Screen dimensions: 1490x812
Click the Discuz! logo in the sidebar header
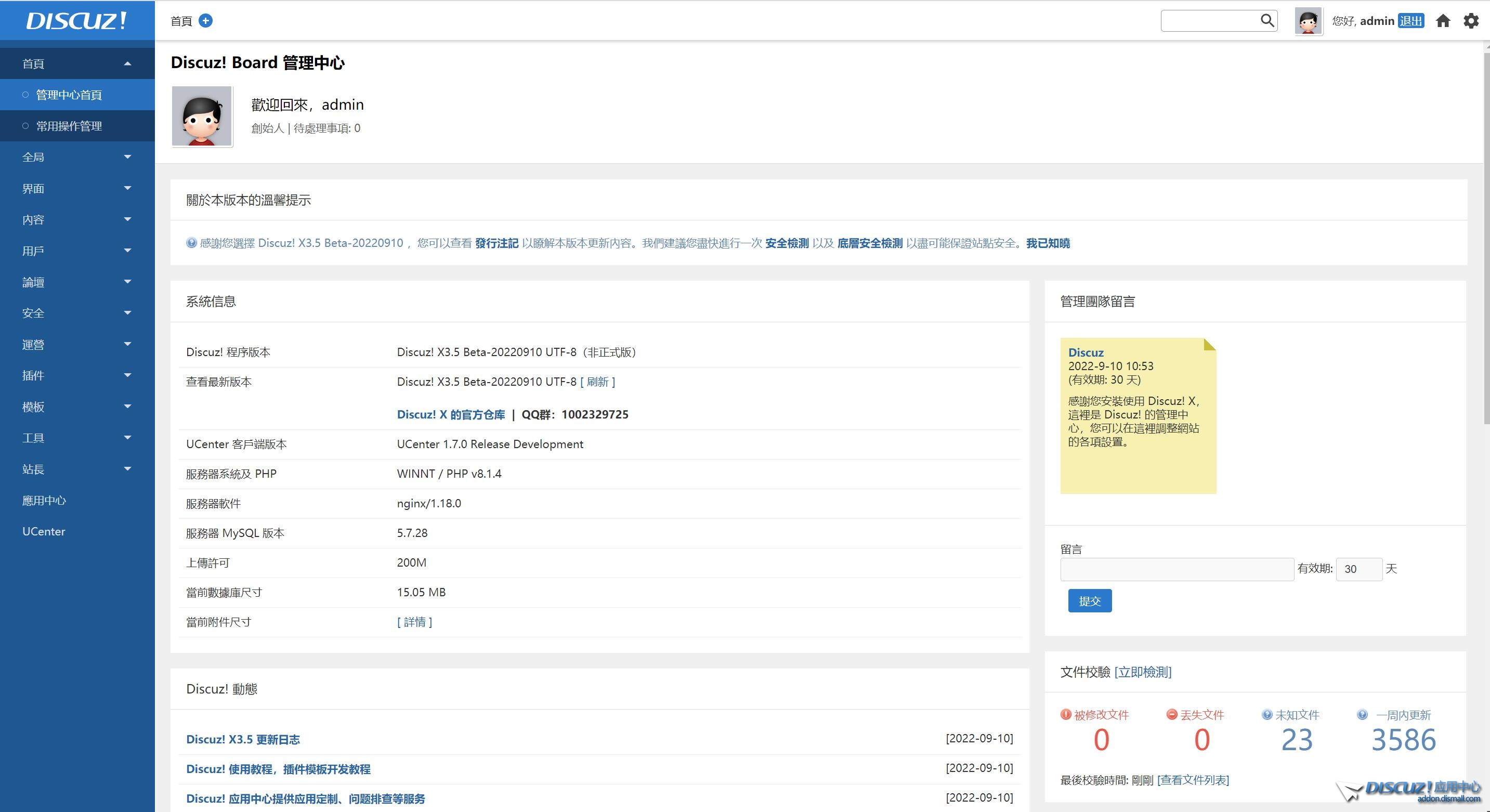pyautogui.click(x=76, y=21)
